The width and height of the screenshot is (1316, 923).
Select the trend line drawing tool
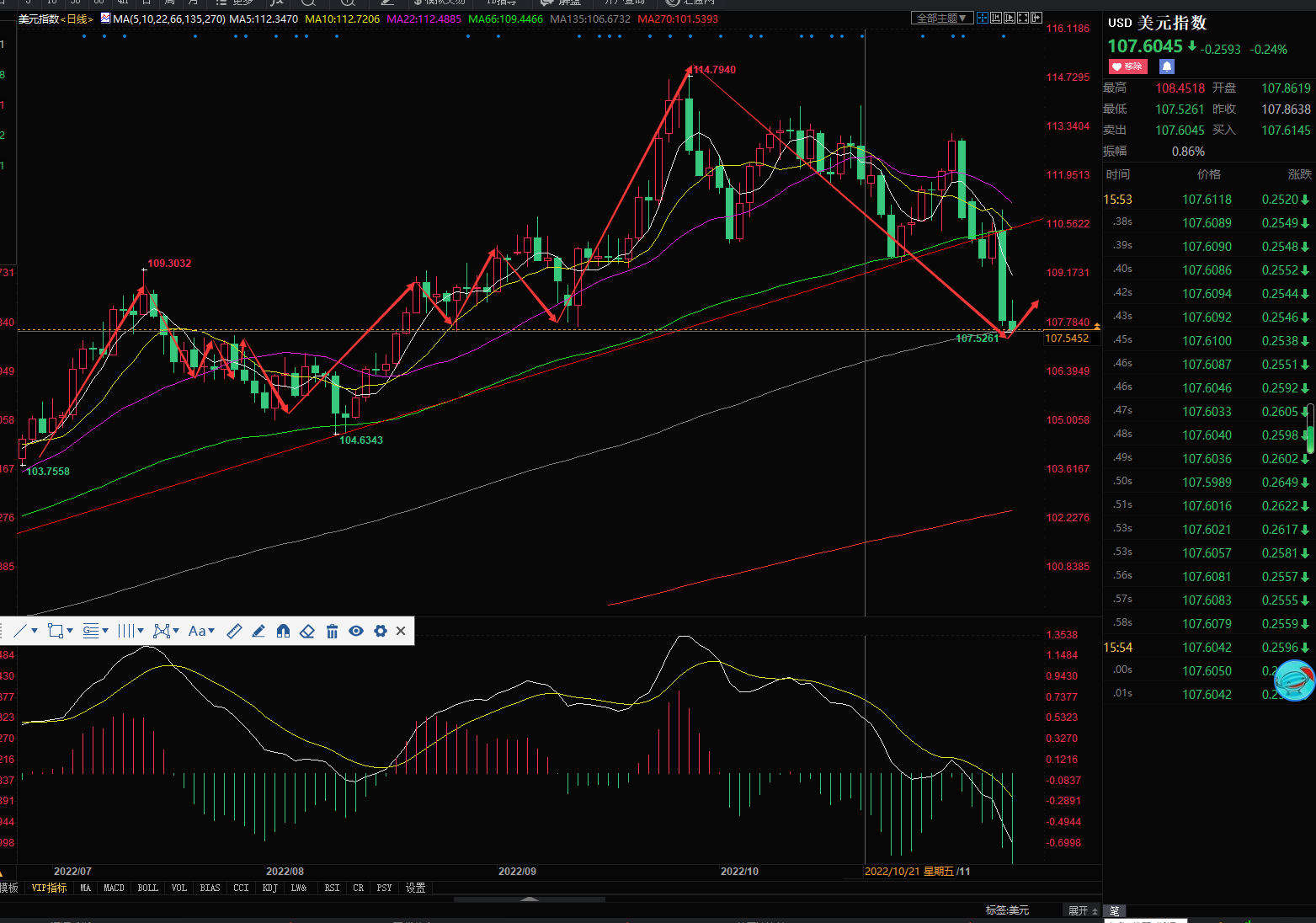[20, 631]
